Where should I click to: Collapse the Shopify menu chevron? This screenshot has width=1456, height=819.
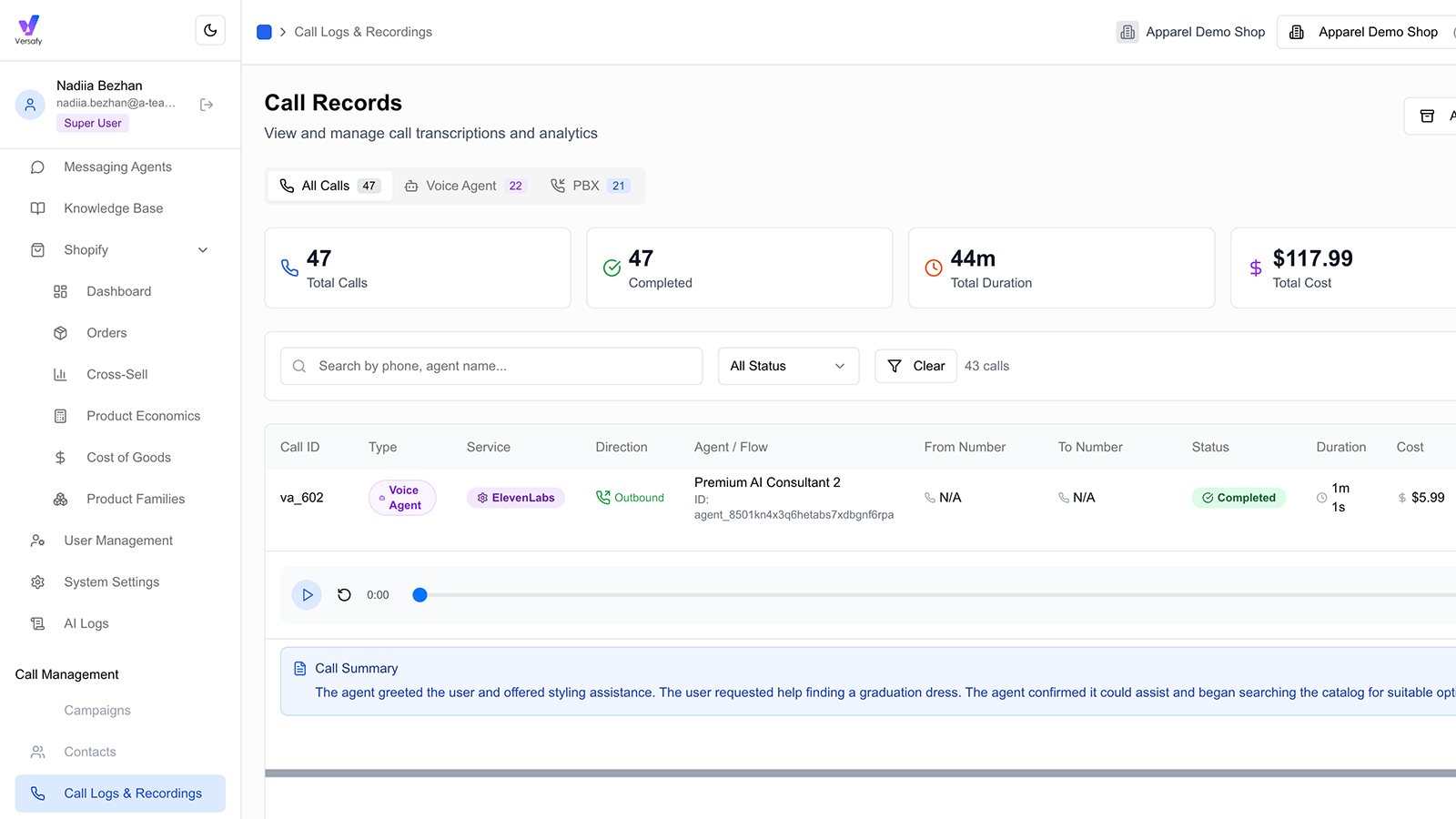(x=203, y=250)
